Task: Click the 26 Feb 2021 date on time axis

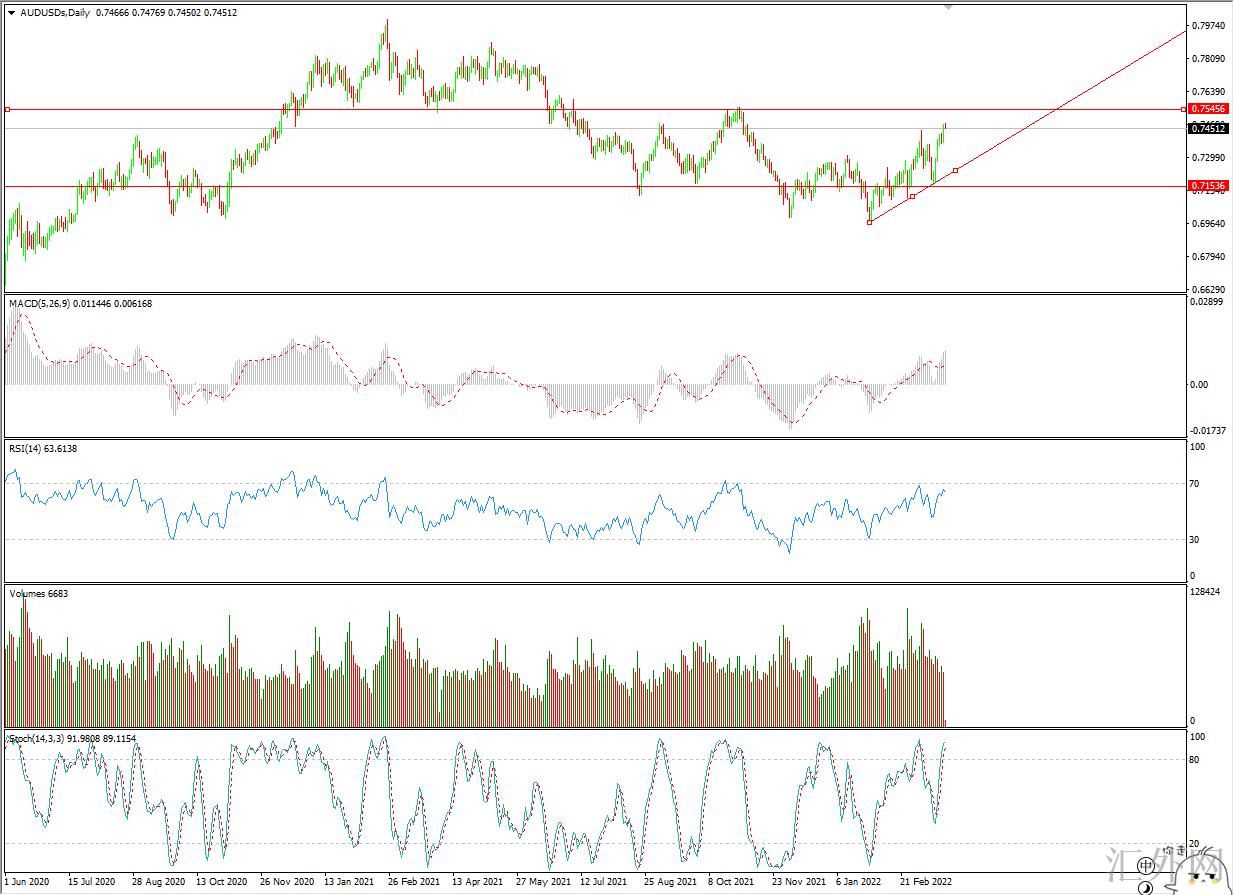Action: click(x=414, y=882)
